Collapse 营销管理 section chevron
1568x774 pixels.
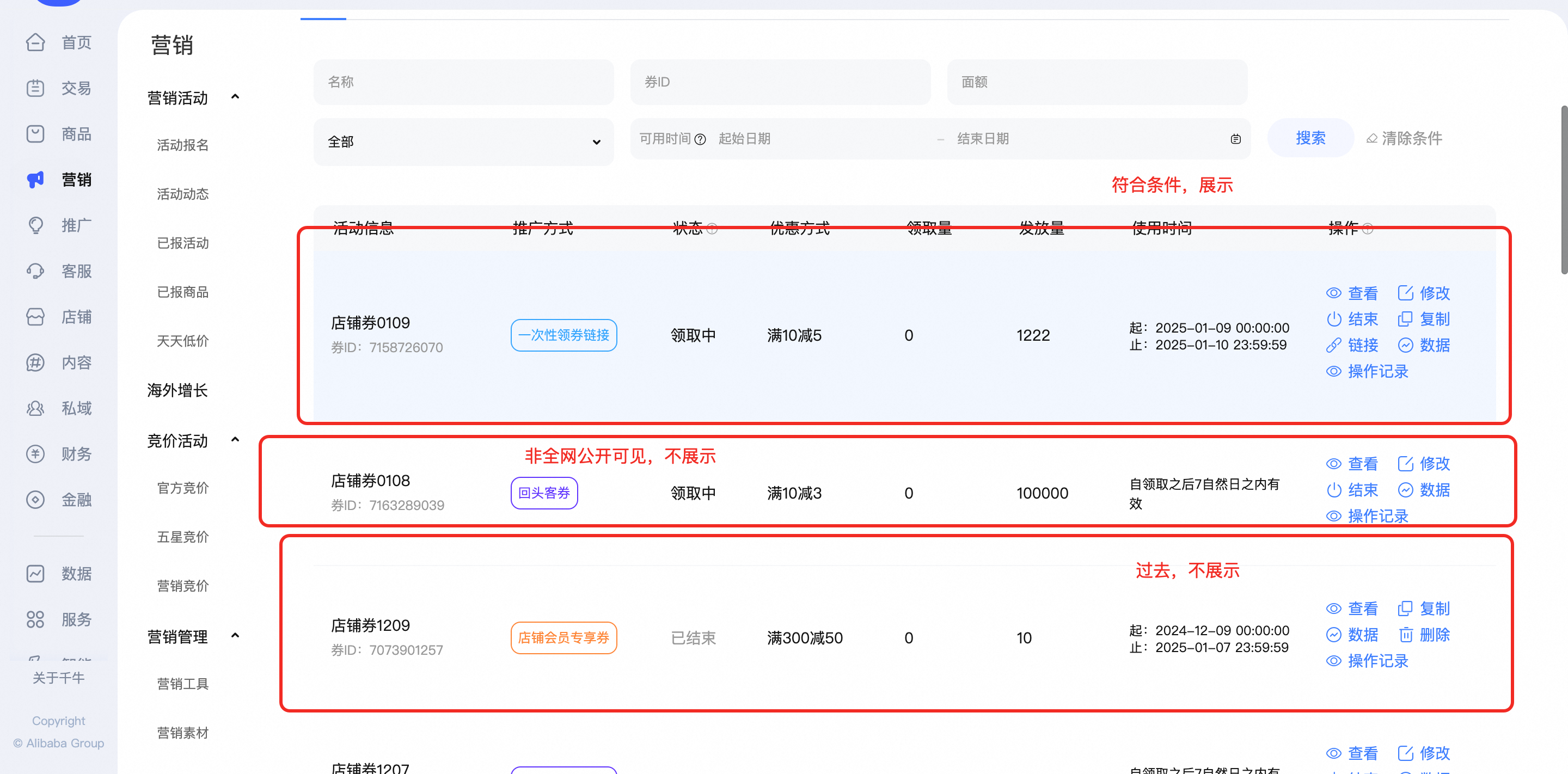pos(236,635)
